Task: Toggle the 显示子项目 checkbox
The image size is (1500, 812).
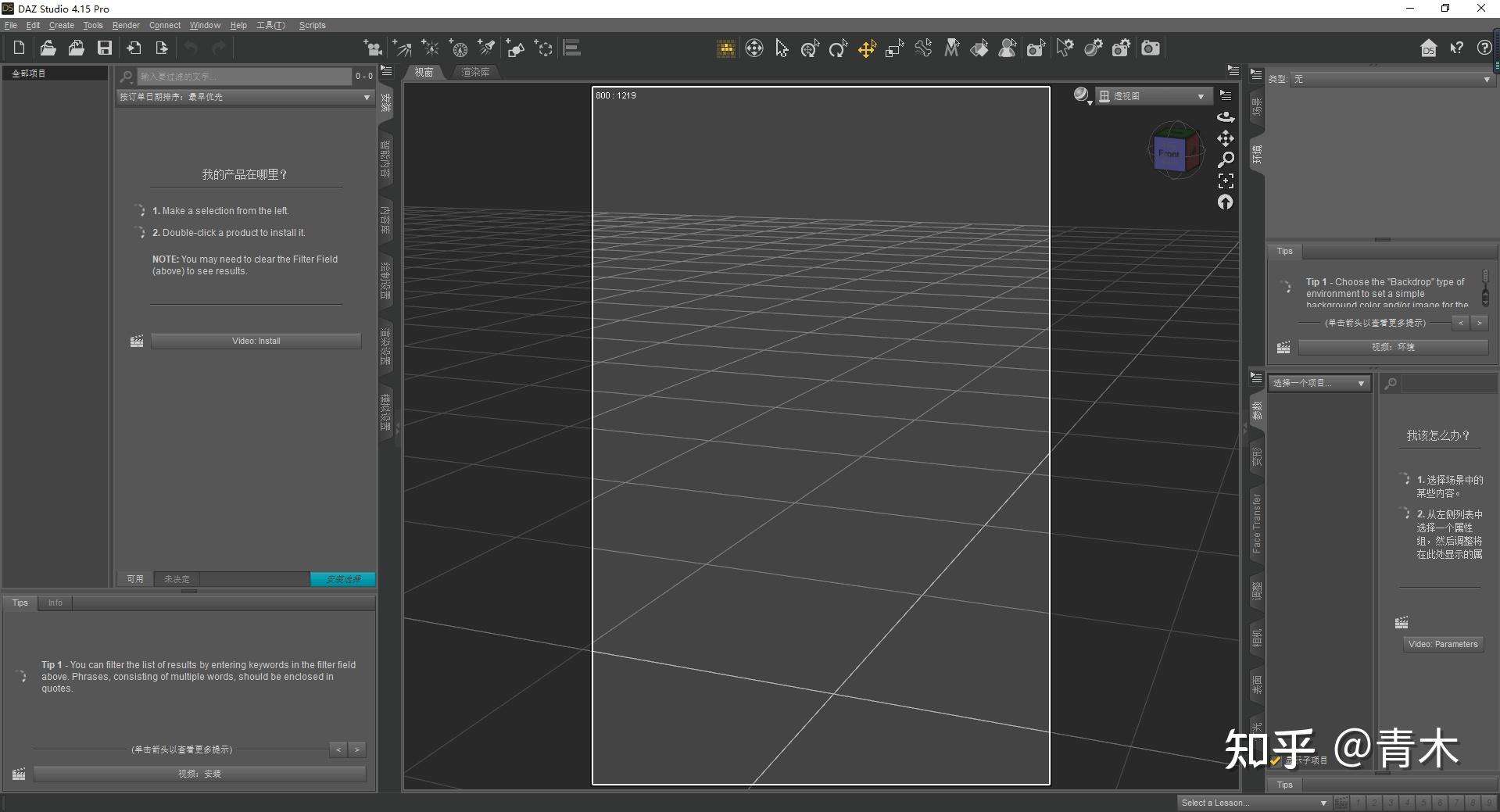Action: pyautogui.click(x=1276, y=760)
